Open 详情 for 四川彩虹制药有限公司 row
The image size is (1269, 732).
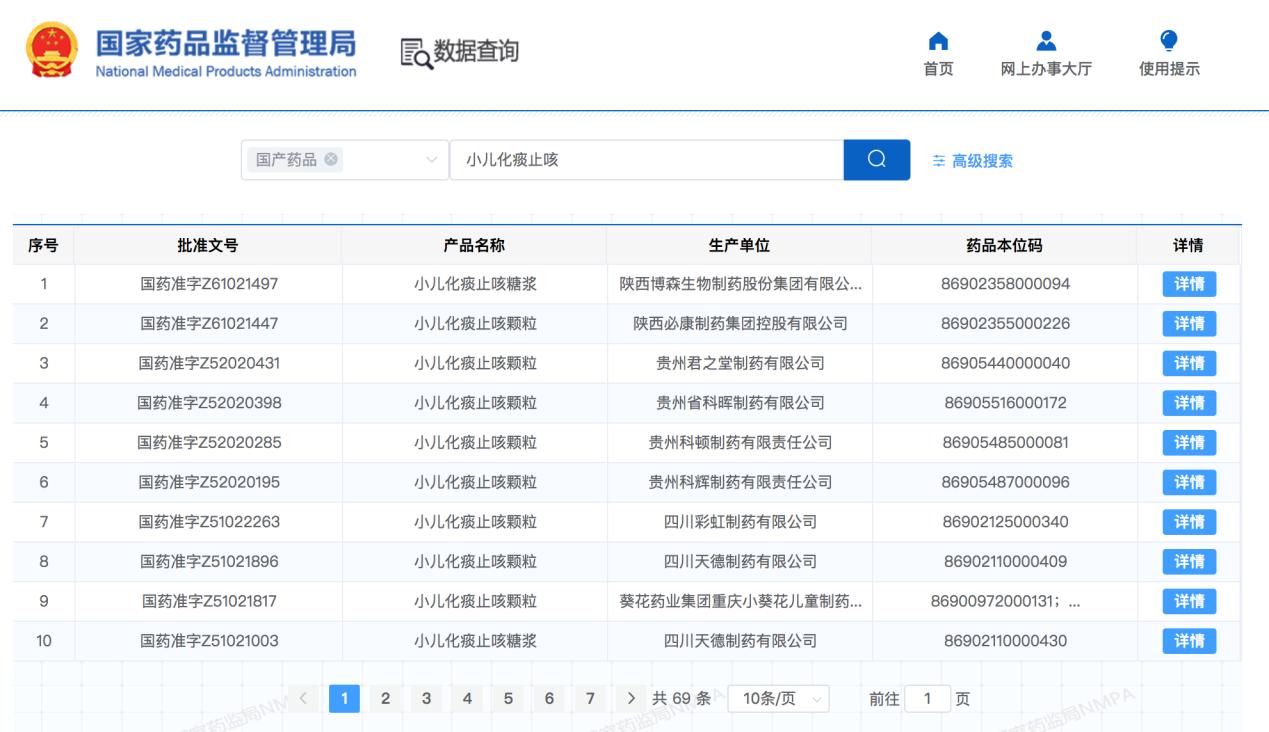1189,522
